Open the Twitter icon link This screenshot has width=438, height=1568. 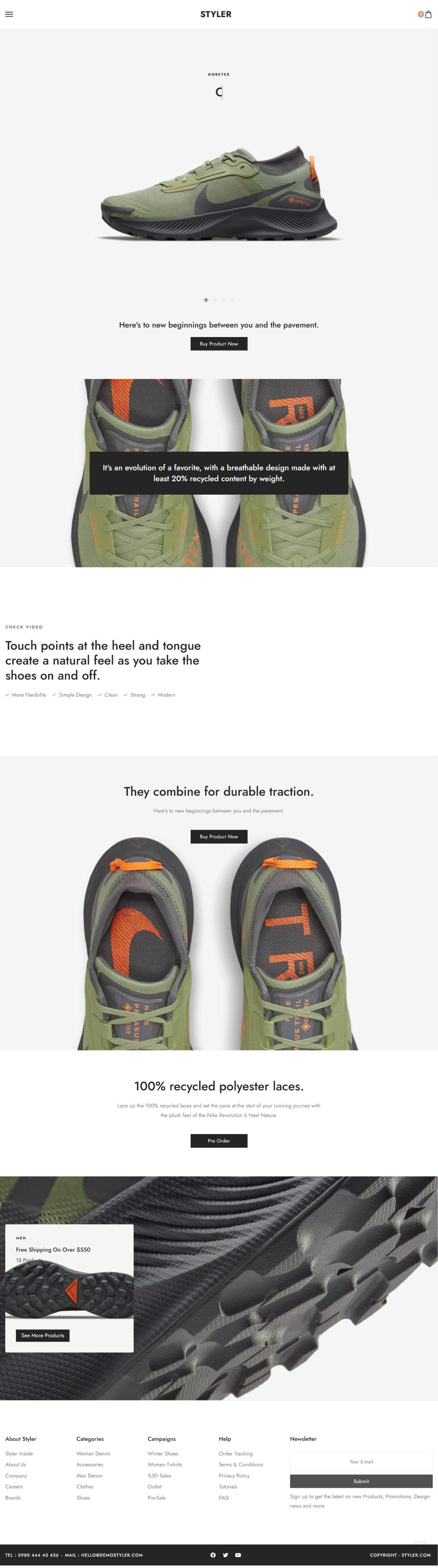[225, 1555]
